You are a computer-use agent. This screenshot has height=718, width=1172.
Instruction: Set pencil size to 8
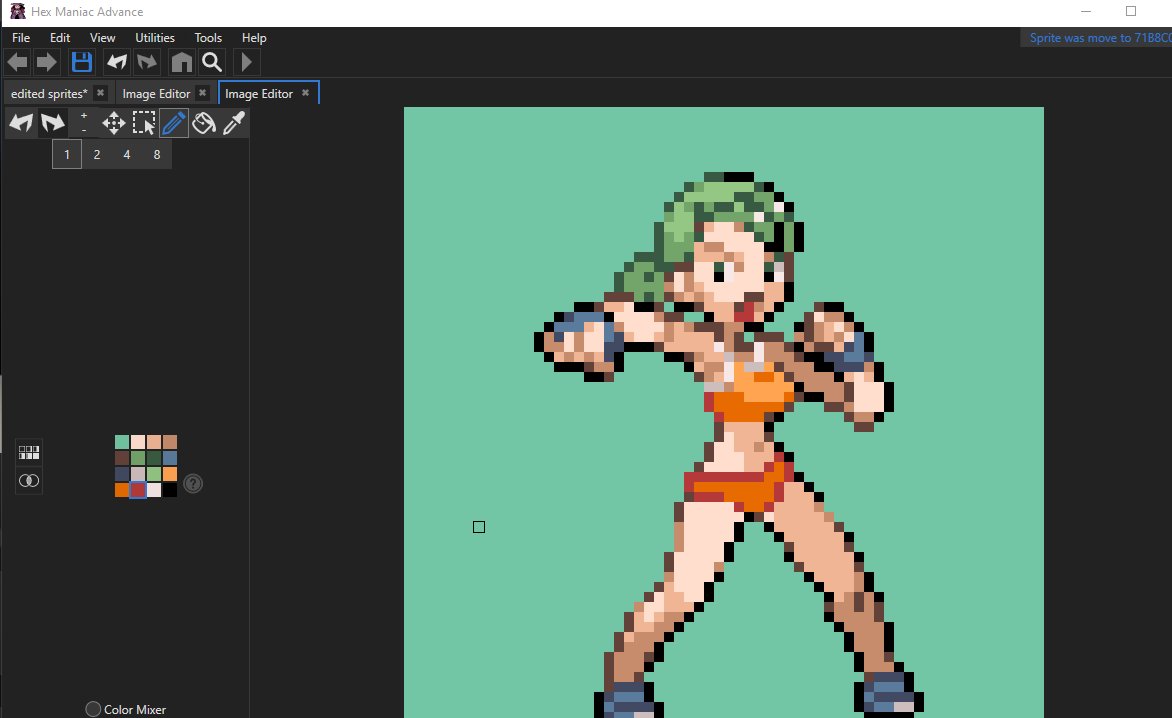point(156,155)
